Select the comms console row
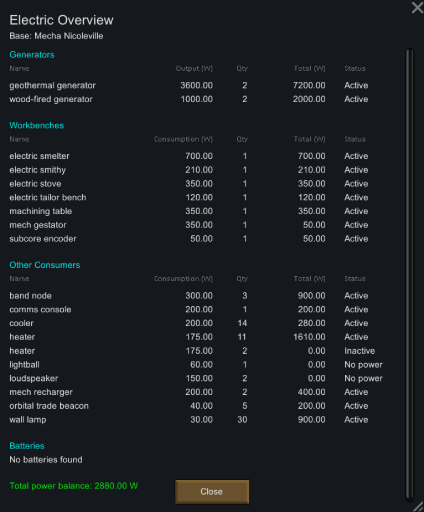The height and width of the screenshot is (512, 424). 189,309
